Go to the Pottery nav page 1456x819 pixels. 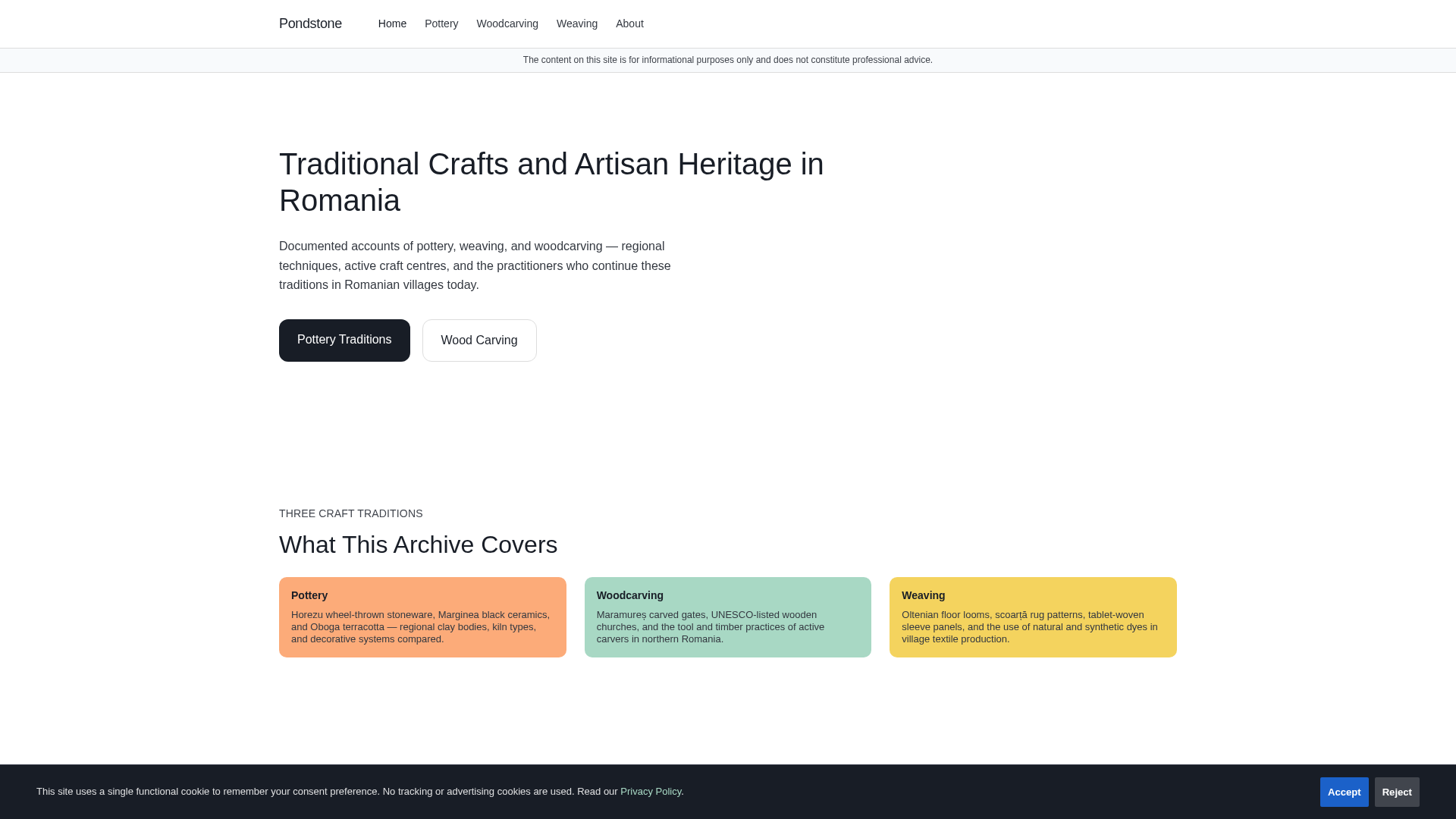441,24
